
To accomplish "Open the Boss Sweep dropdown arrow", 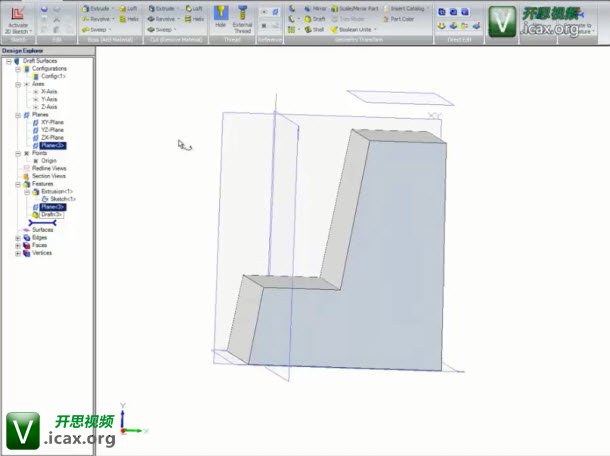I will (110, 30).
